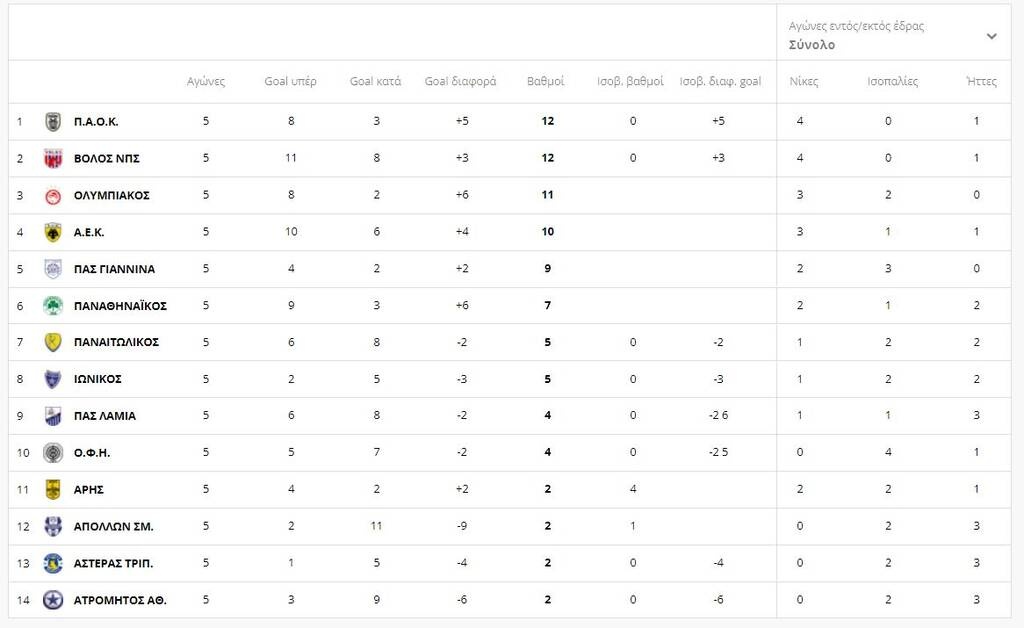Select the ΠΑΣ ΛΑΜΙΑ team name
Image resolution: width=1024 pixels, height=628 pixels.
tap(105, 416)
